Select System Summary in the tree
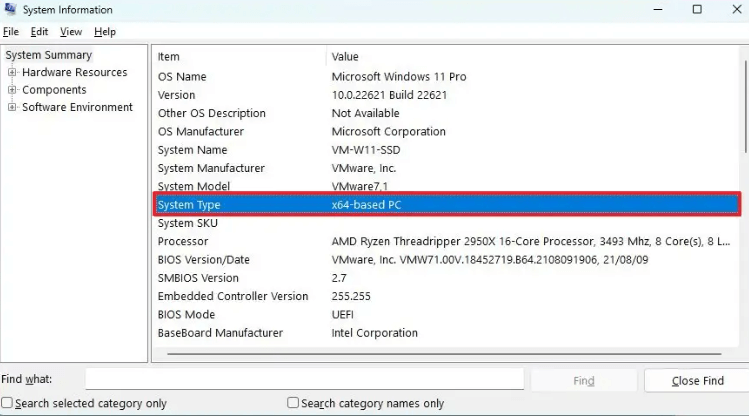Viewport: 749px width, 416px height. [x=48, y=55]
